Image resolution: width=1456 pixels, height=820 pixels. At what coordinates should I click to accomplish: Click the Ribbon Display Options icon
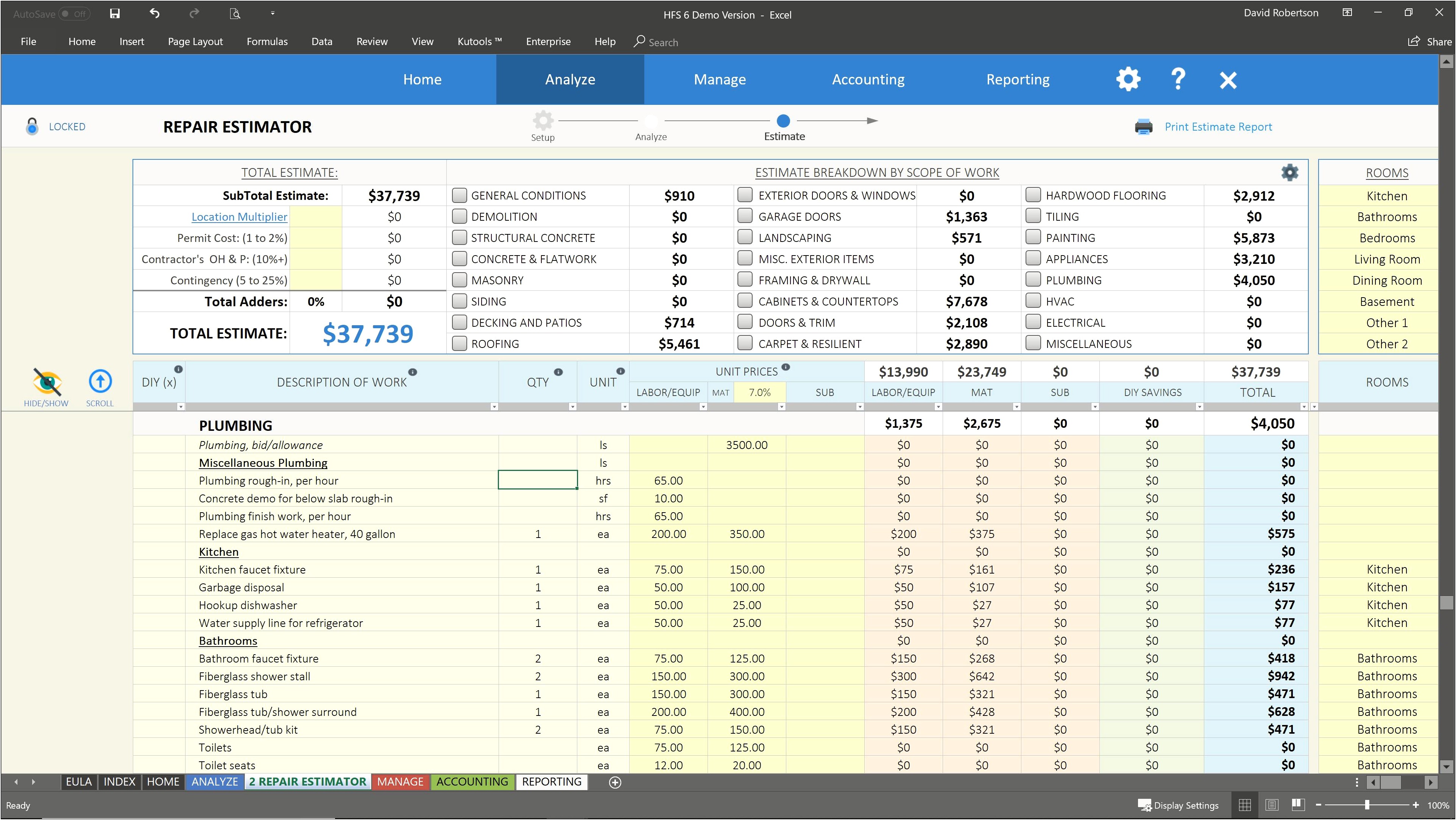tap(1347, 13)
